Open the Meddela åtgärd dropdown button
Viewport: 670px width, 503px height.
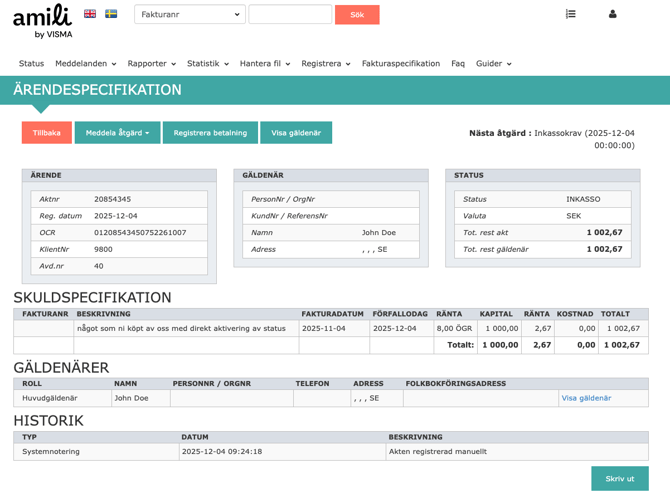[117, 133]
